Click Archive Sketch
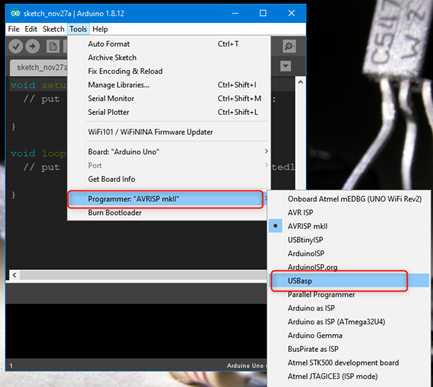Image resolution: width=433 pixels, height=387 pixels. click(168, 58)
